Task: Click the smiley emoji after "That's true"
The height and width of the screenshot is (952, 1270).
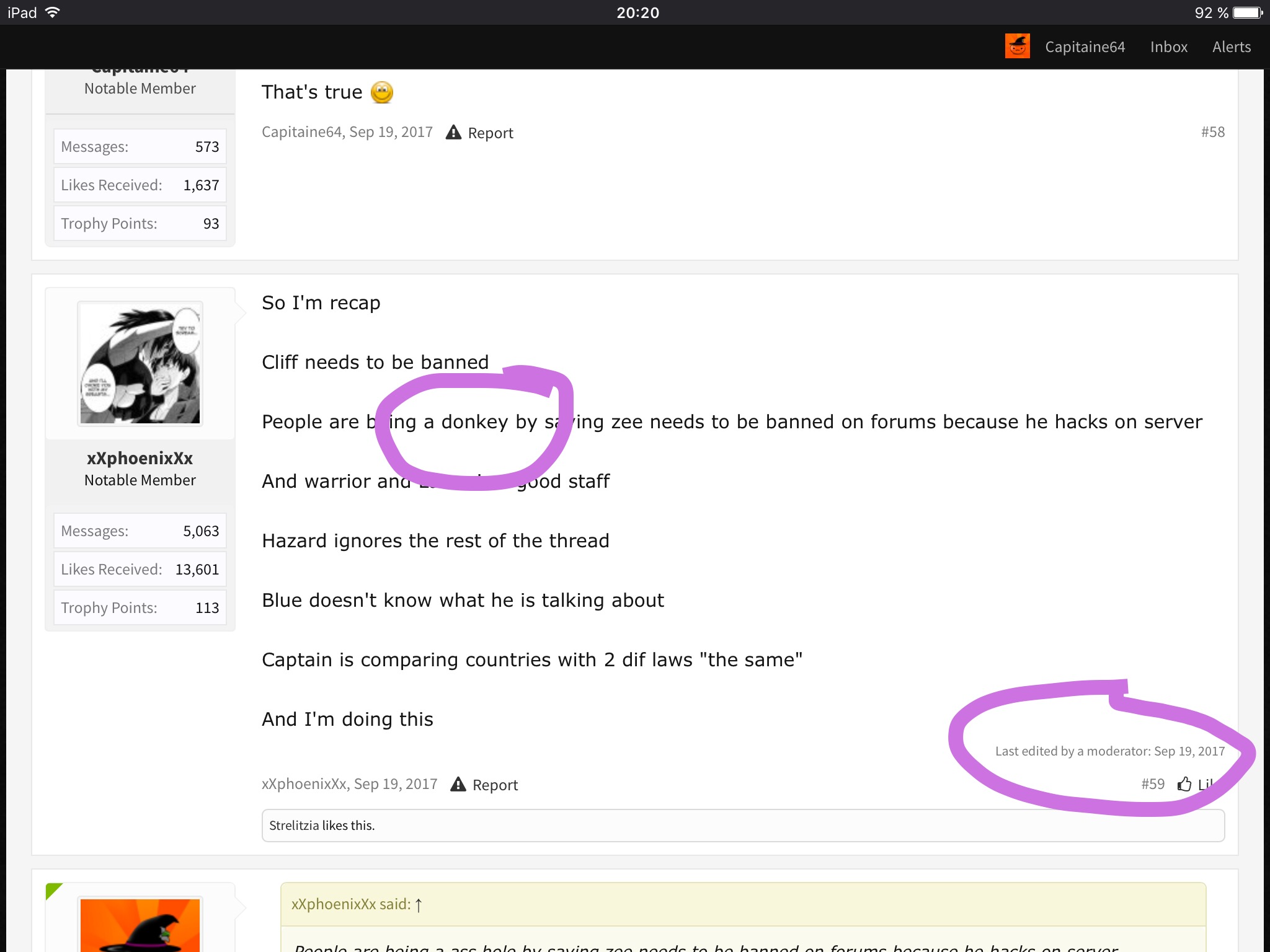Action: (382, 92)
